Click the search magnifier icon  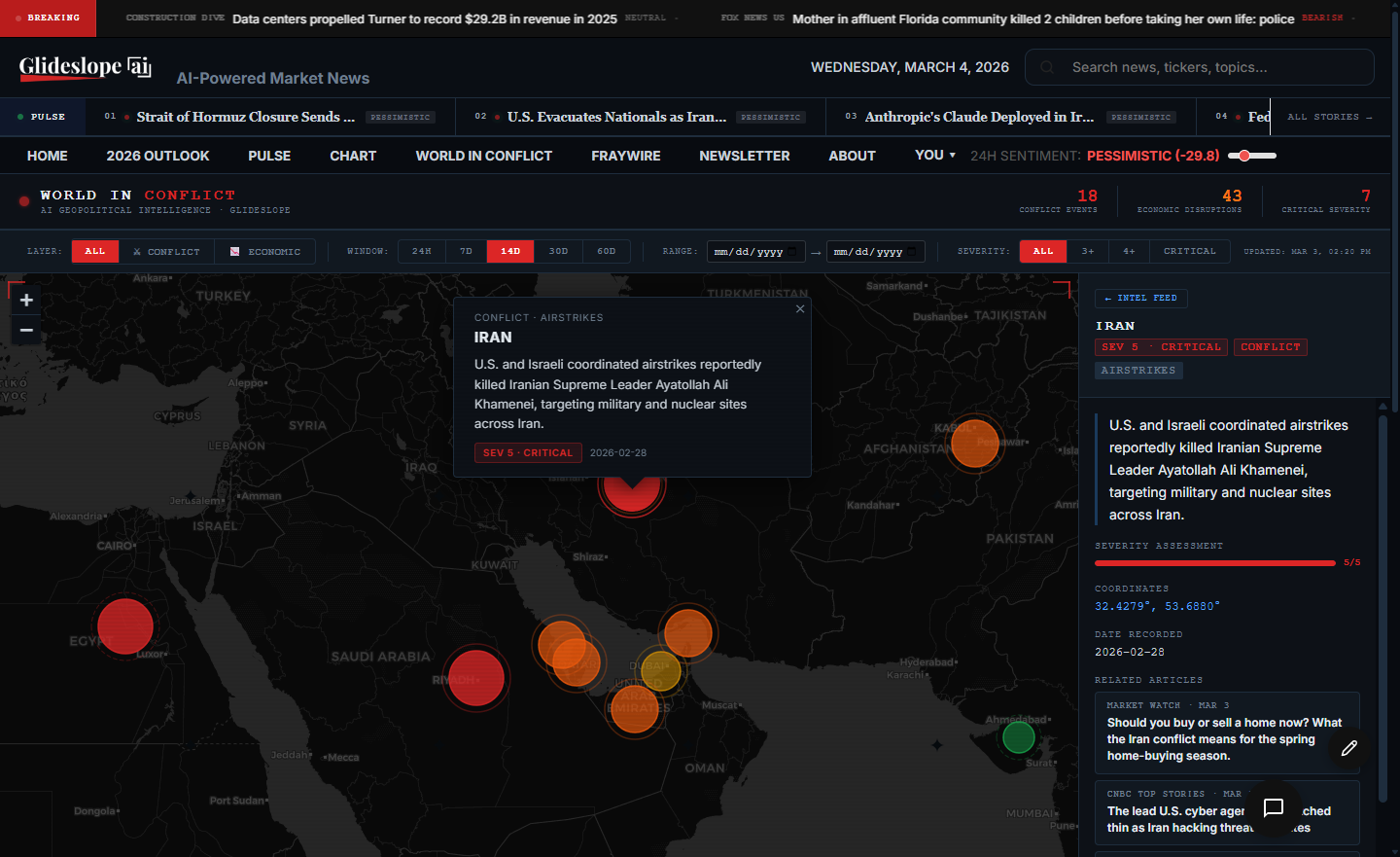1047,67
